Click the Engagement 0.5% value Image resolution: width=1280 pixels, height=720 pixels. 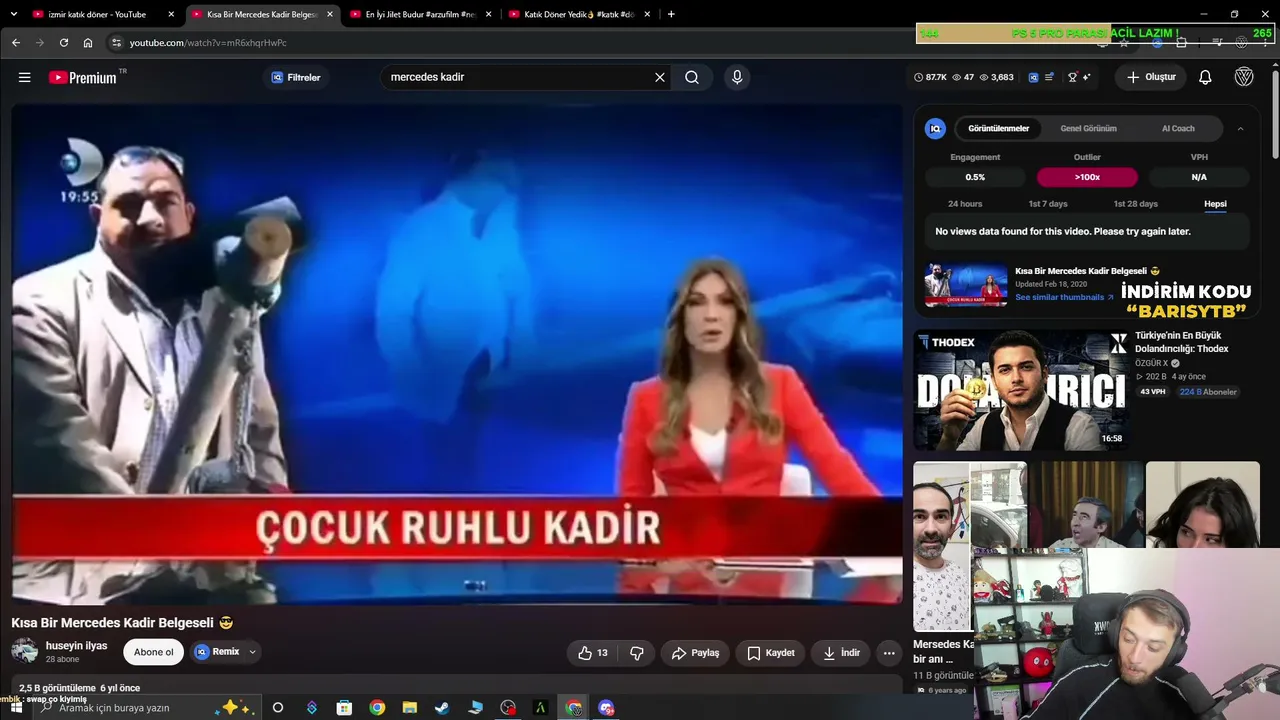pos(975,177)
